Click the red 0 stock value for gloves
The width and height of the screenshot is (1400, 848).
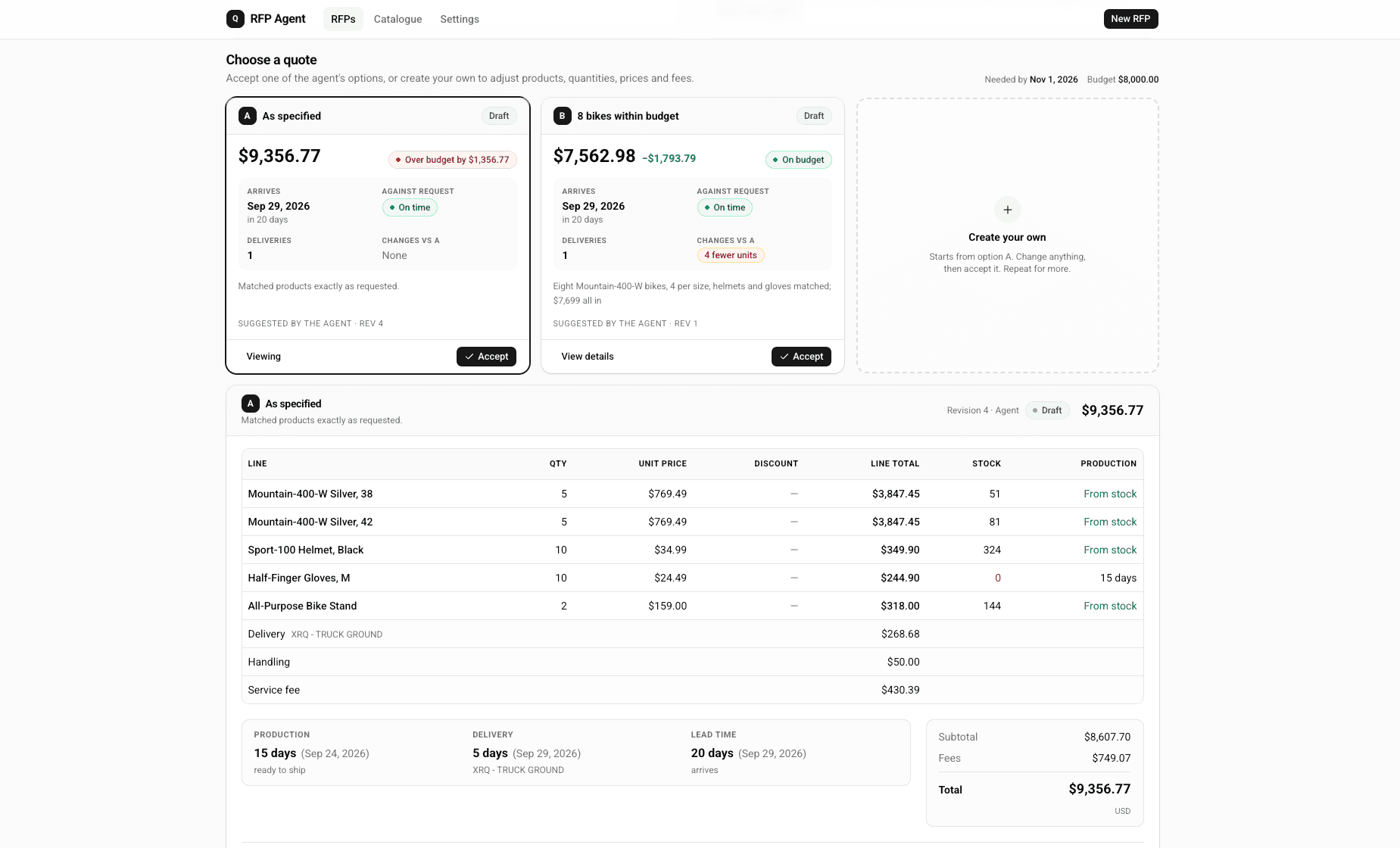[x=997, y=578]
